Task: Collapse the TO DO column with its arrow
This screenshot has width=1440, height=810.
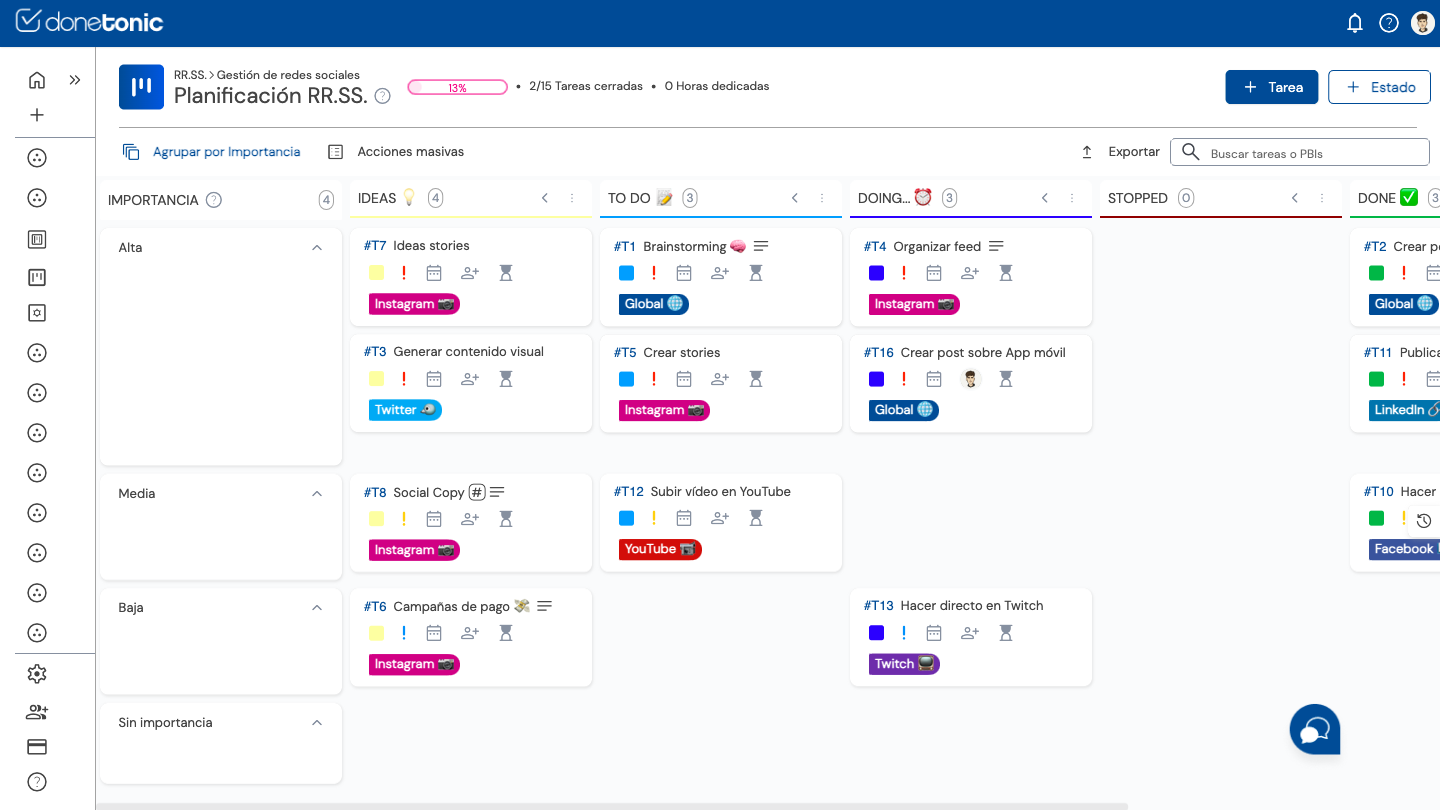Action: tap(795, 198)
